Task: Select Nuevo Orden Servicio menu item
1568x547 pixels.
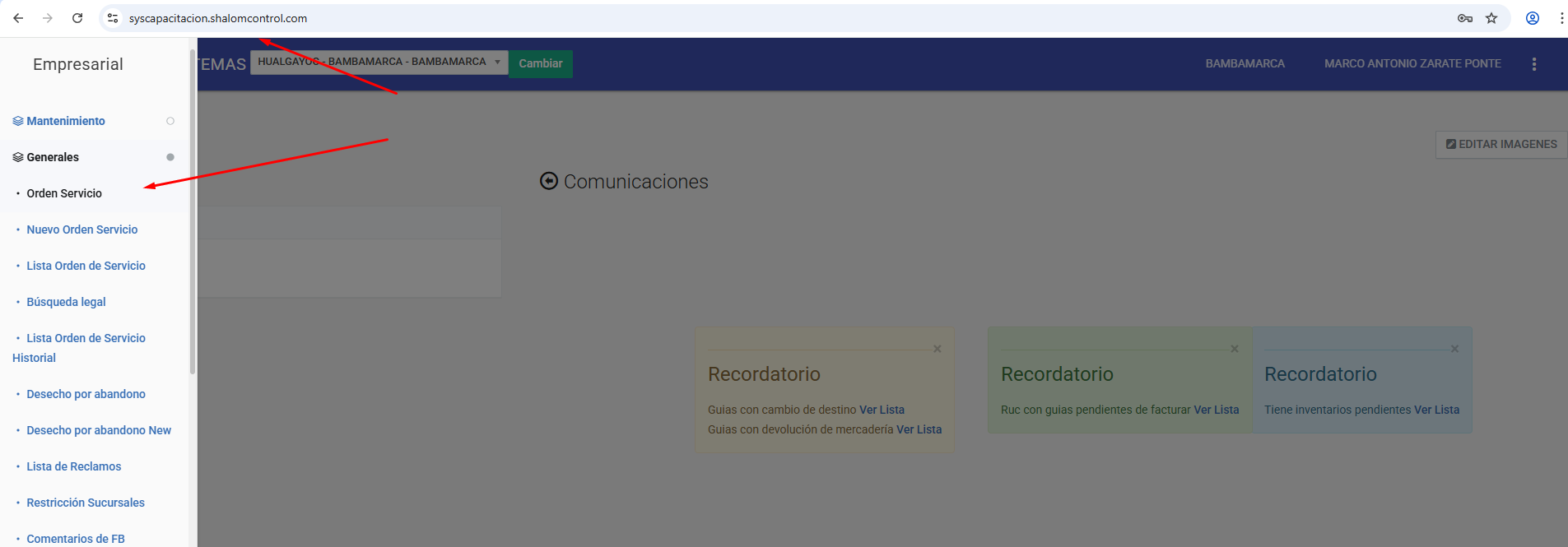Action: point(81,229)
